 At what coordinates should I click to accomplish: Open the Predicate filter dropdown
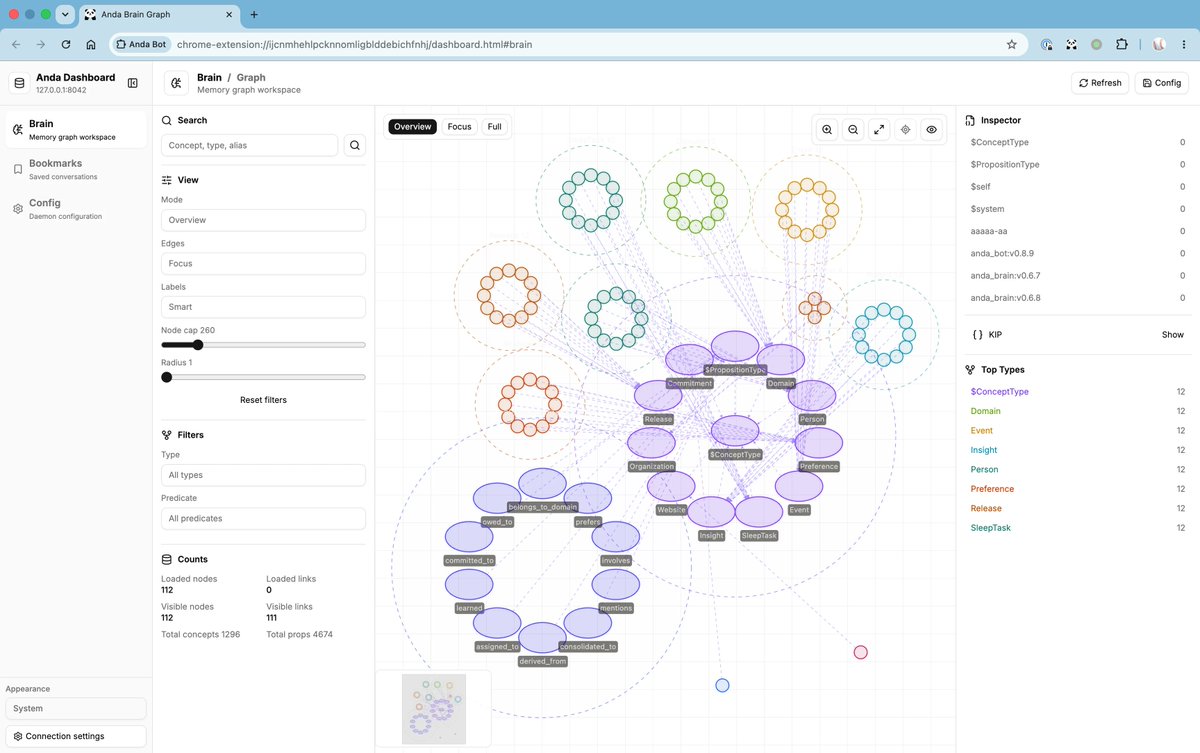click(x=263, y=518)
